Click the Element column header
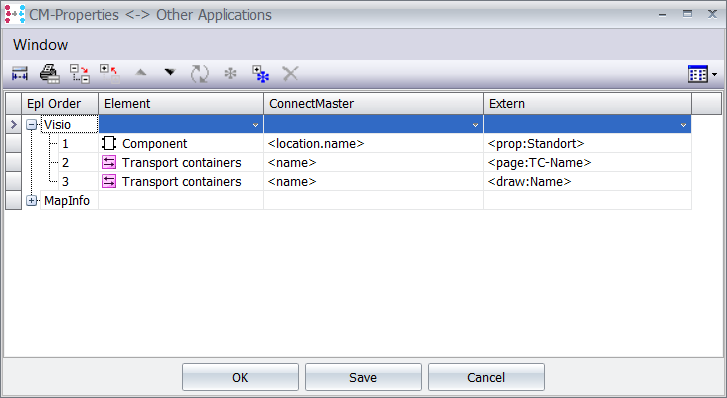This screenshot has height=398, width=727. coord(181,103)
